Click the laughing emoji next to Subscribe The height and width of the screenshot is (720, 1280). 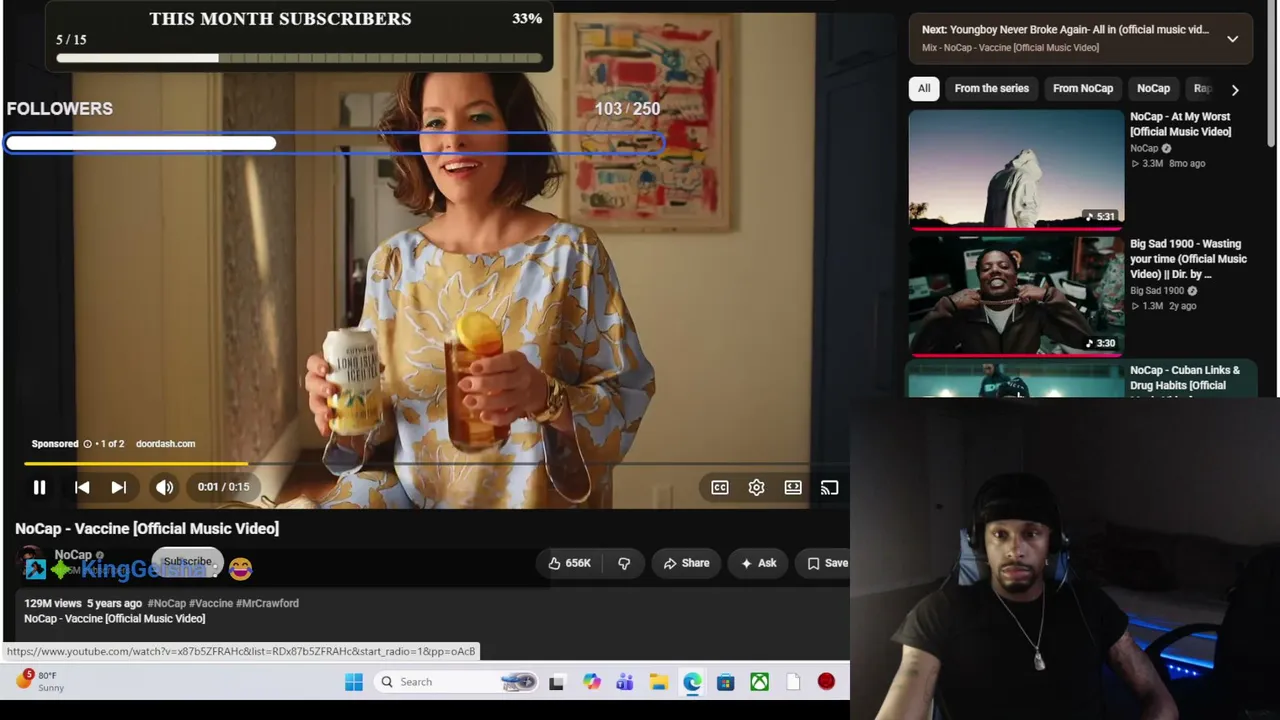240,568
